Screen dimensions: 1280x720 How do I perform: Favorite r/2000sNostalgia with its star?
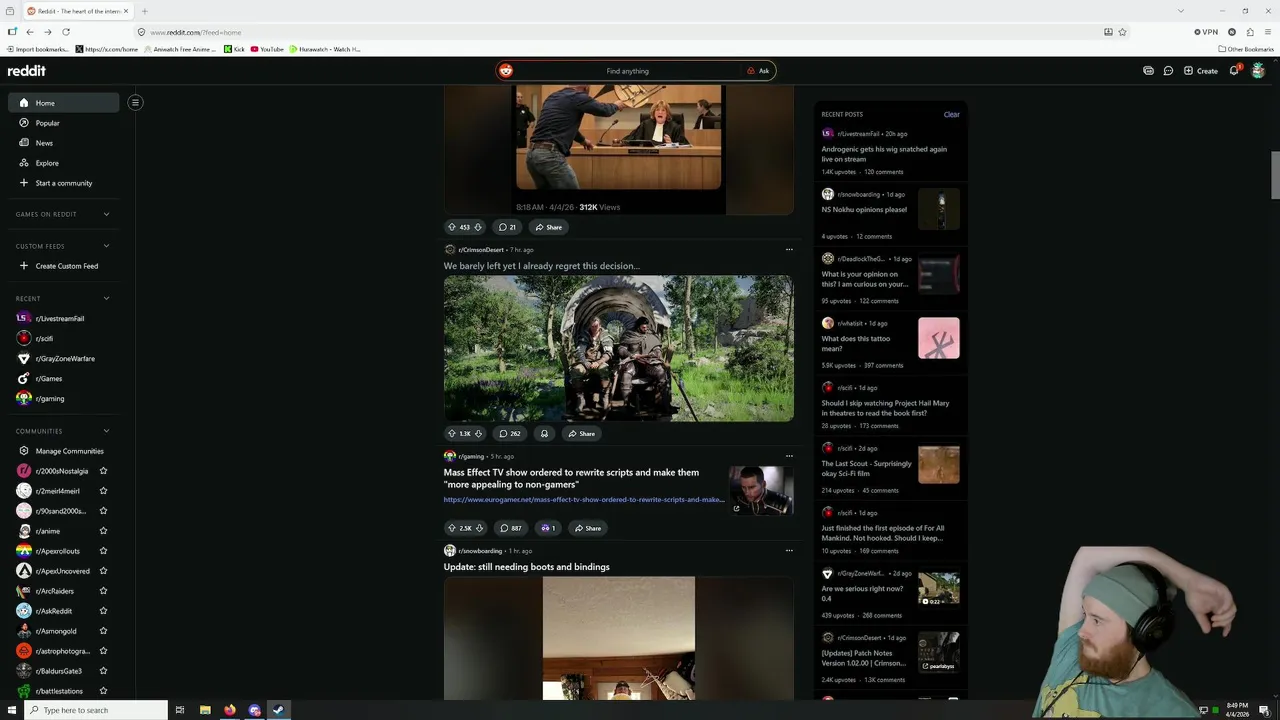[103, 471]
